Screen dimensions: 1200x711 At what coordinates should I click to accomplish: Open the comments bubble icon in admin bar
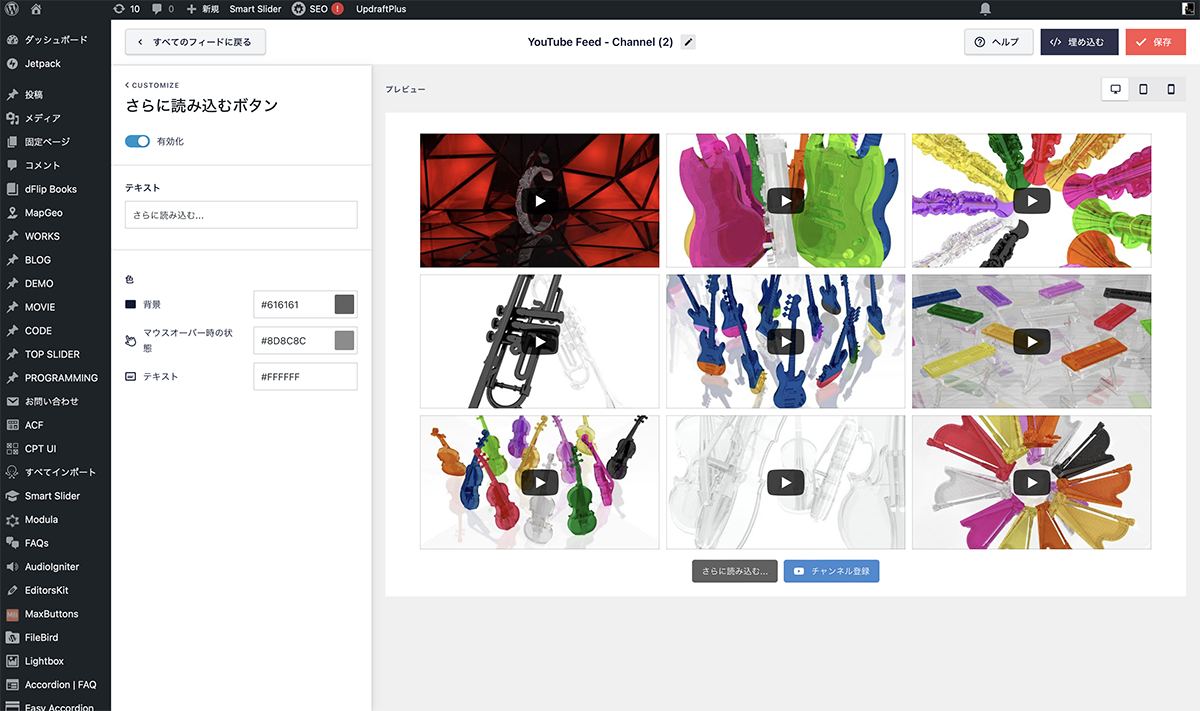162,9
